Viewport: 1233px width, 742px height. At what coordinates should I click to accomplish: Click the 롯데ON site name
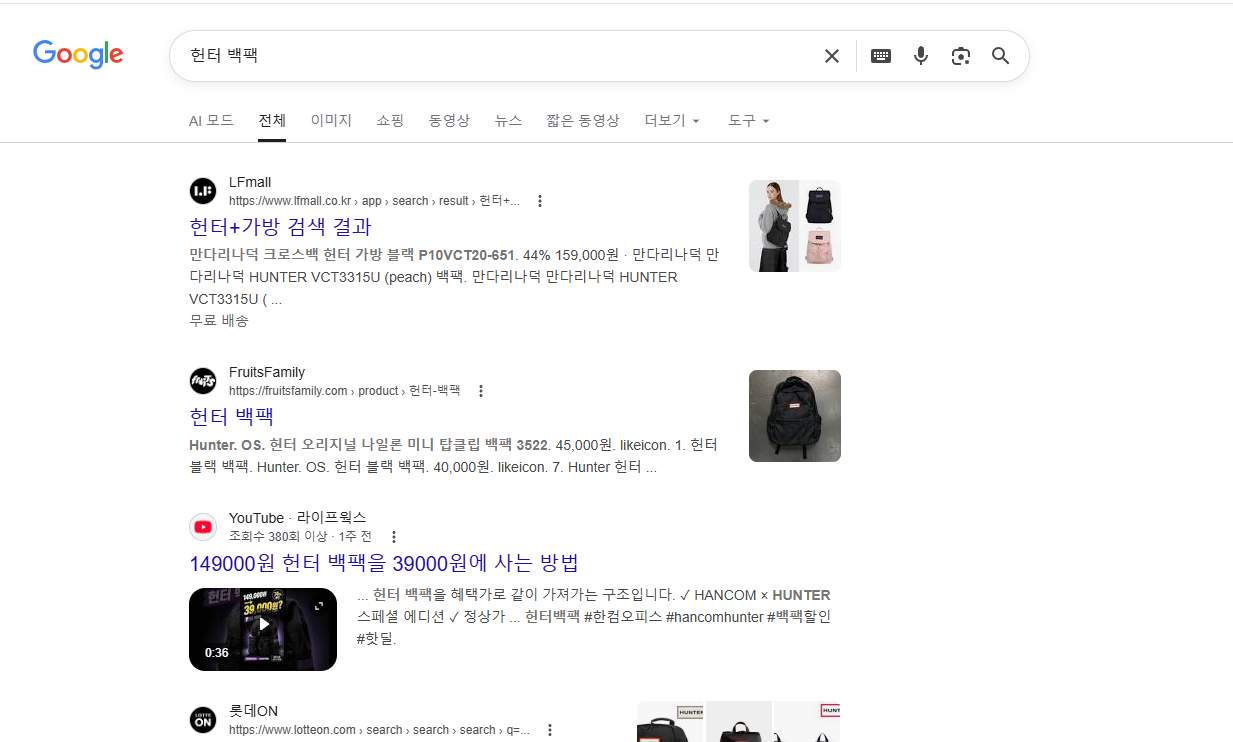[x=253, y=711]
